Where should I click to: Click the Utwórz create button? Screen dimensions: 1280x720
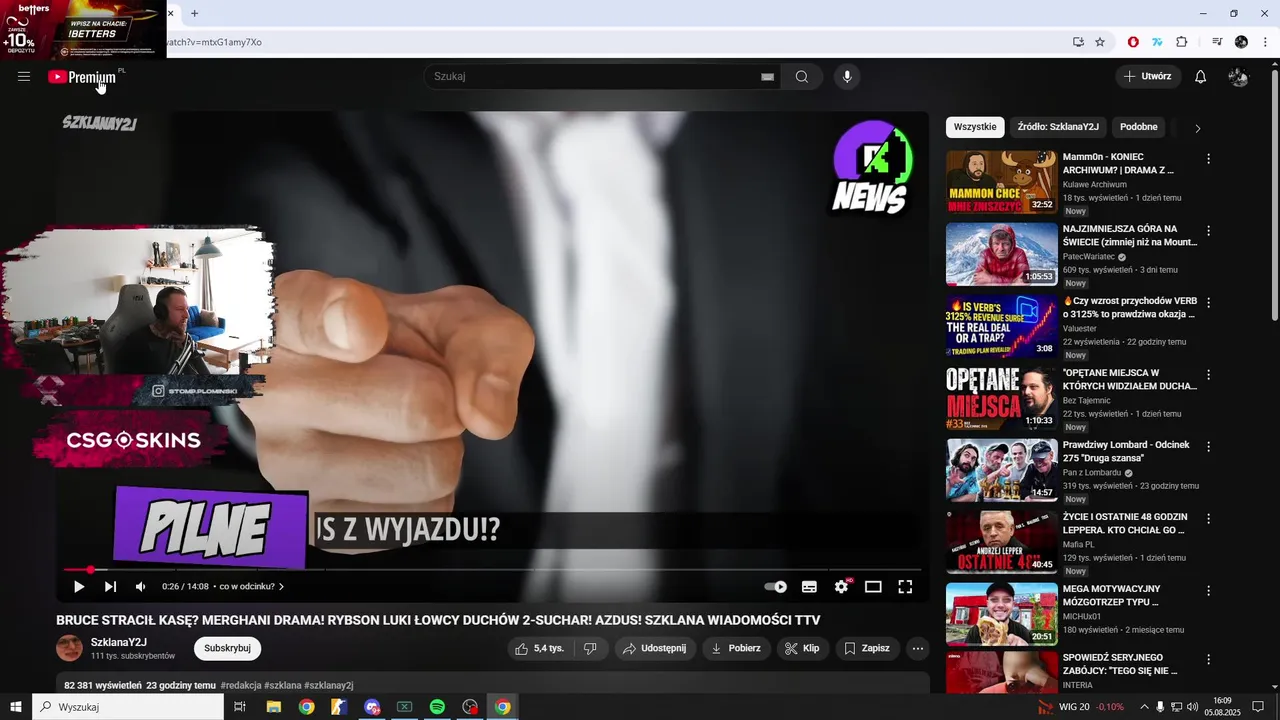point(1147,77)
